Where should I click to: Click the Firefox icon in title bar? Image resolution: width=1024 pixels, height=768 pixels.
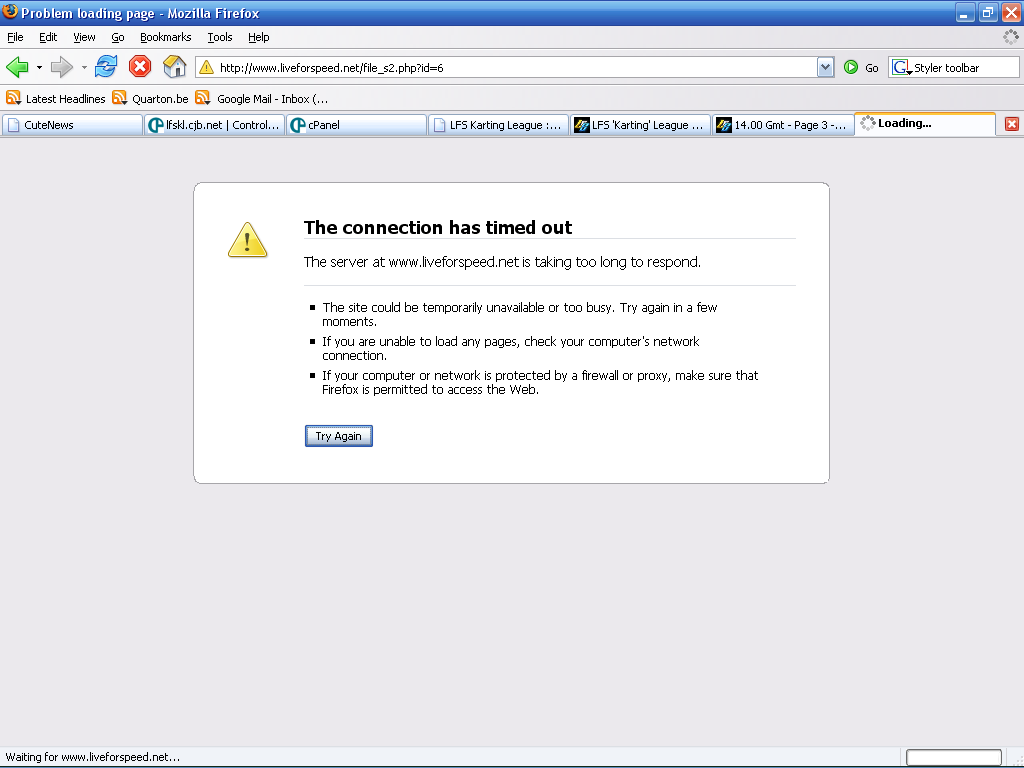[x=10, y=12]
